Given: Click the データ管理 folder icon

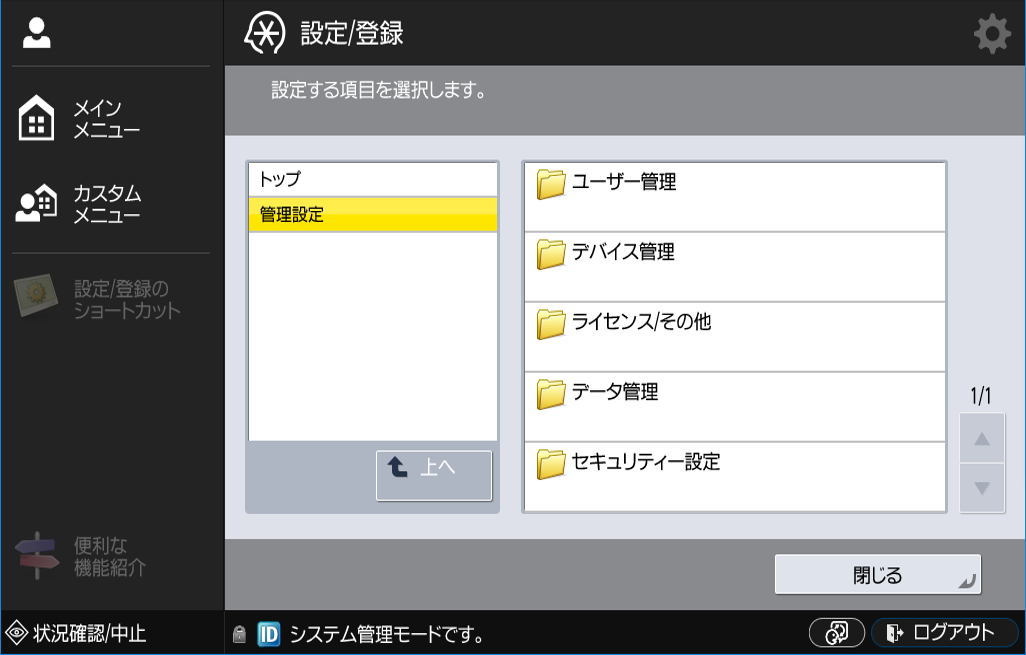Looking at the screenshot, I should pos(551,394).
